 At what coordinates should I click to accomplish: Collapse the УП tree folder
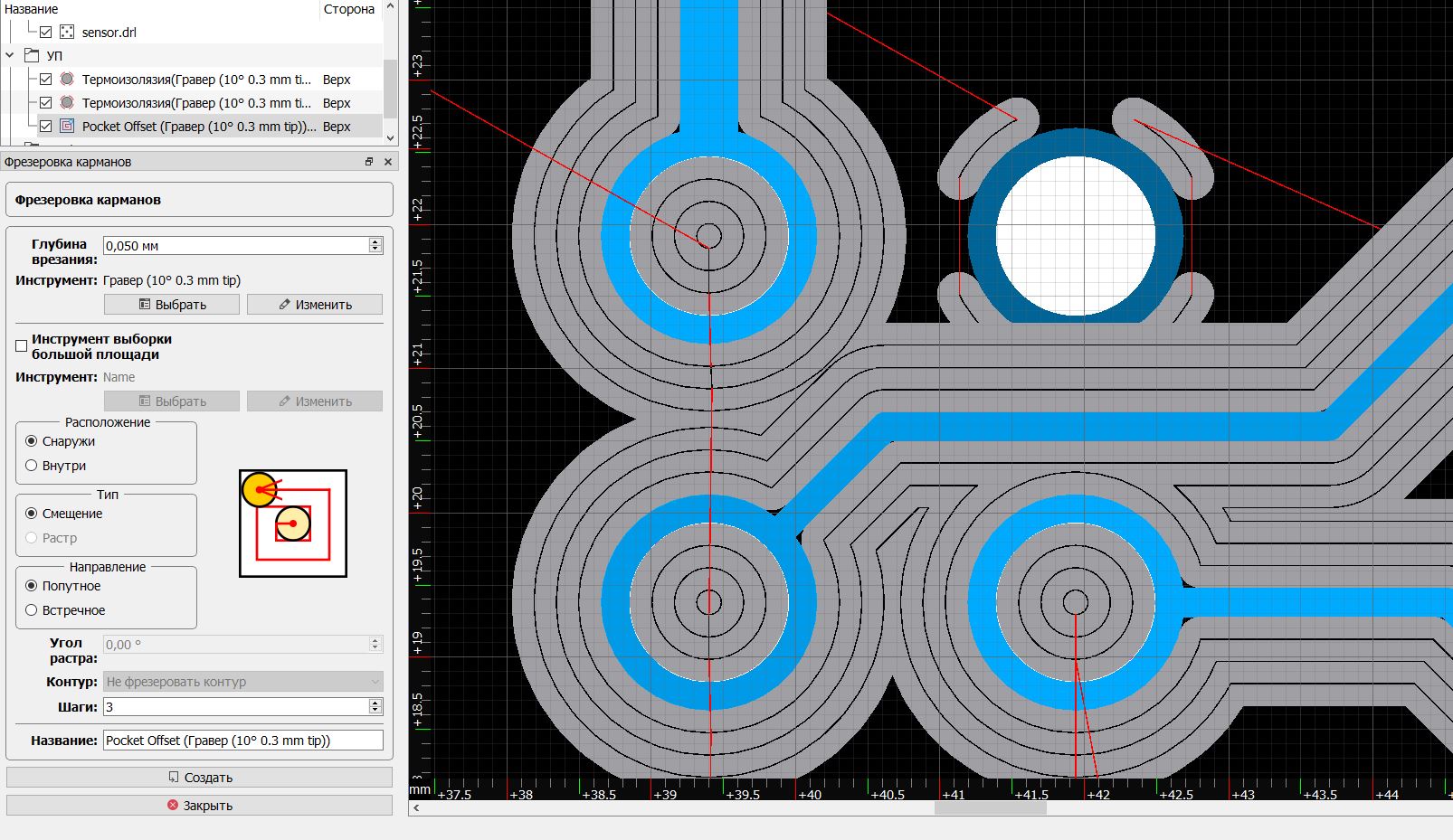pos(10,55)
